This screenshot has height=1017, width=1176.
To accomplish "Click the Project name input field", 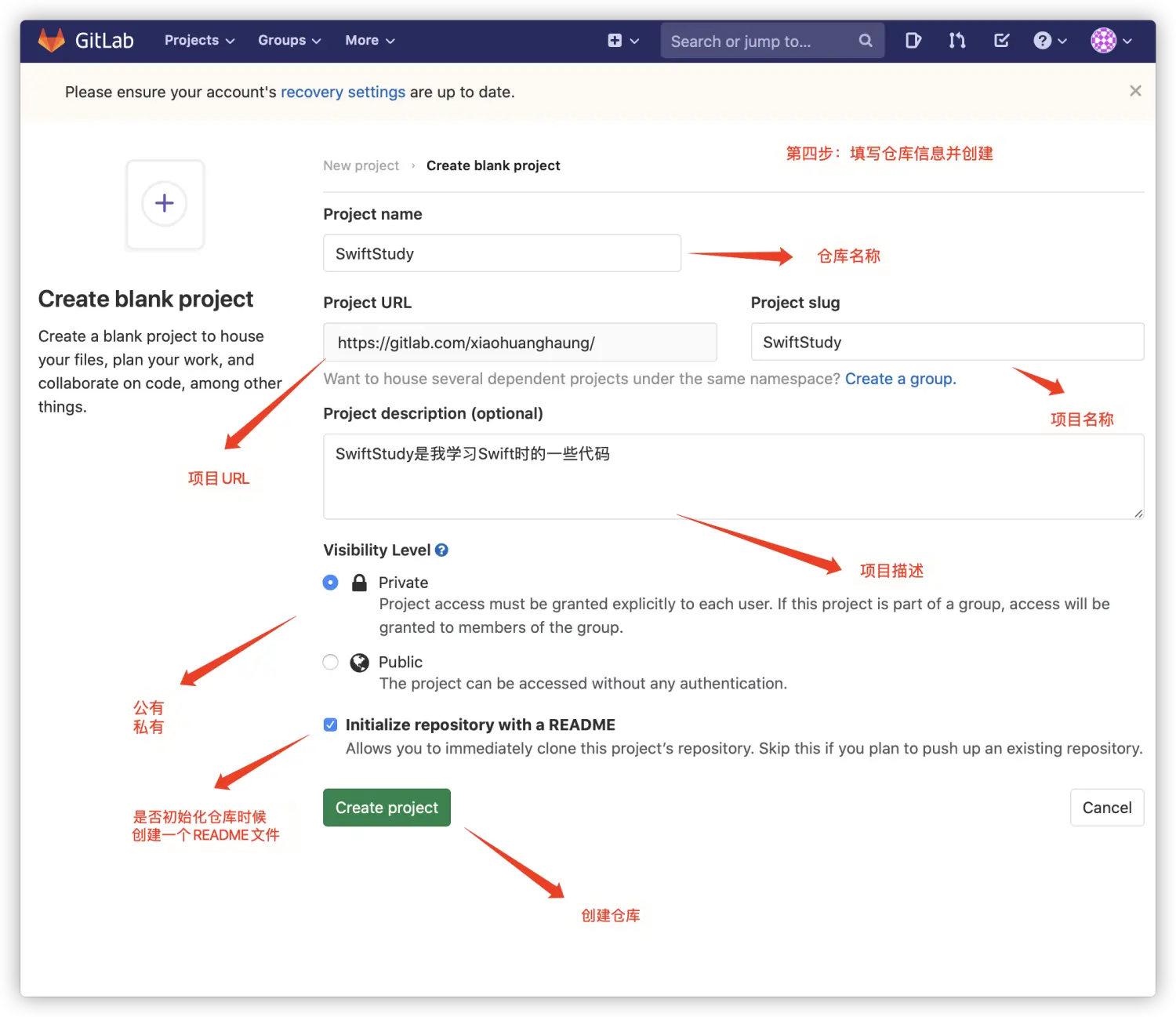I will 502,253.
